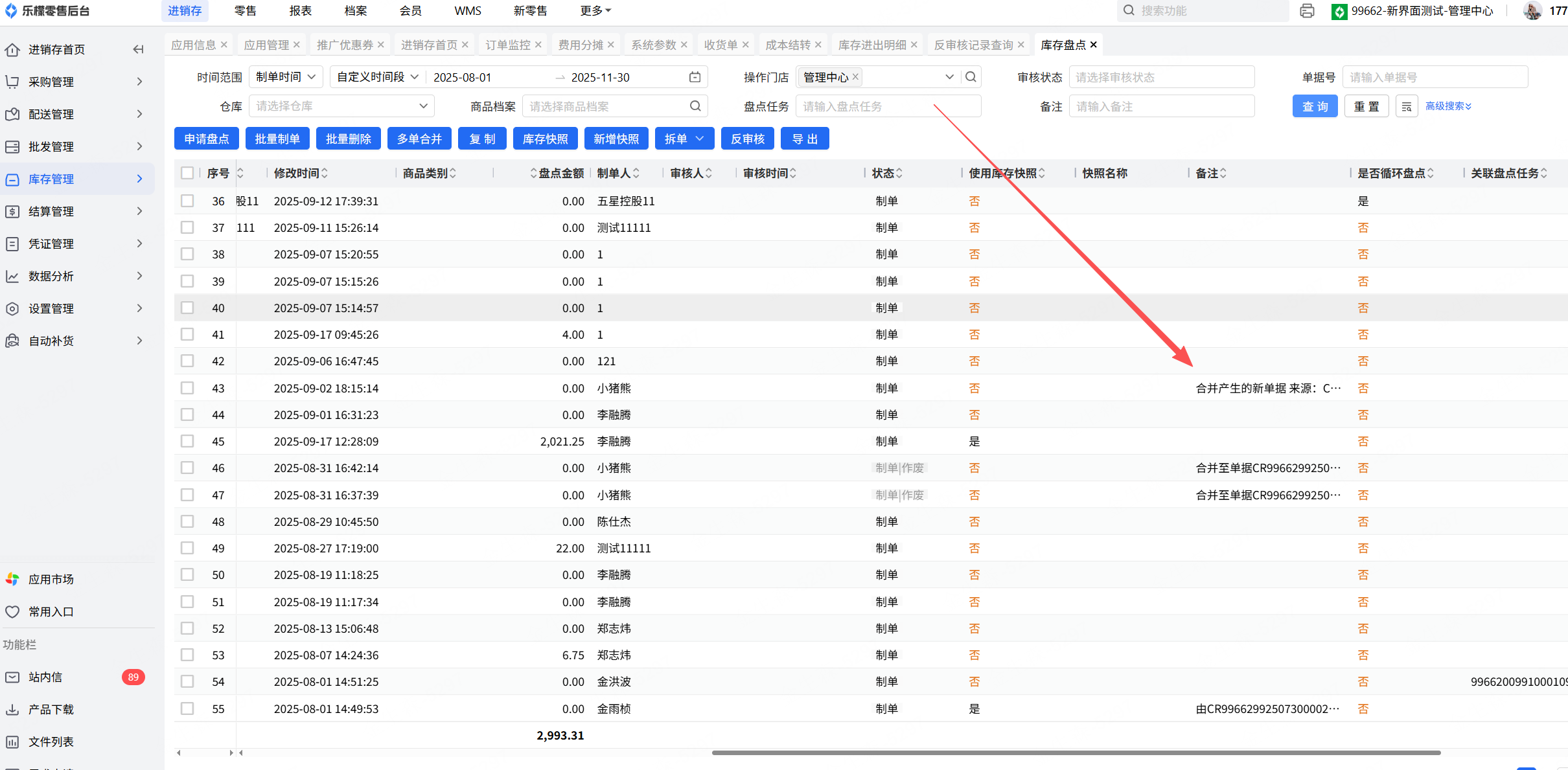This screenshot has height=770, width=1568.
Task: Click the column settings icon beside 重置
Action: pos(1406,106)
